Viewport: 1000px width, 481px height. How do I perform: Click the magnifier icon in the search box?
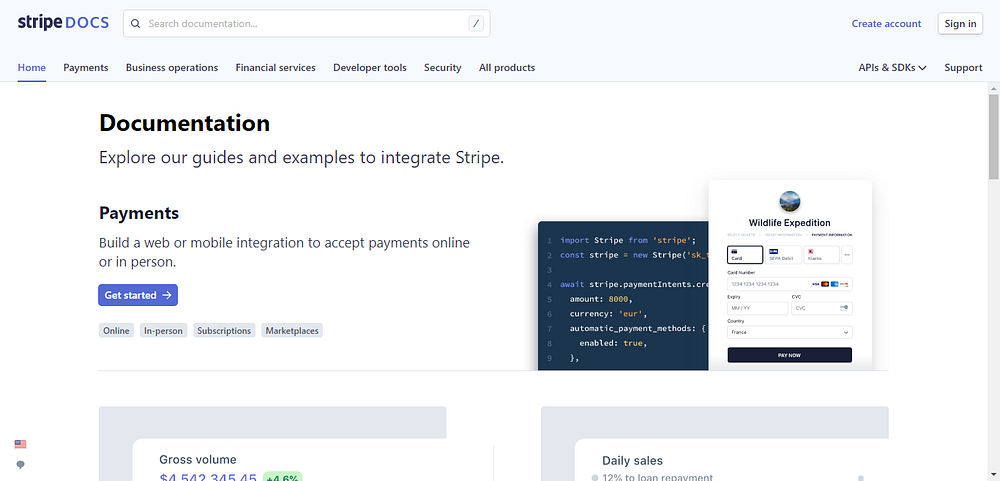point(135,24)
